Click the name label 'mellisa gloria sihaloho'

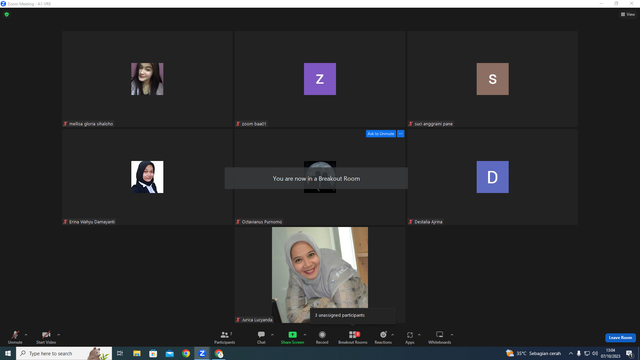(x=91, y=124)
